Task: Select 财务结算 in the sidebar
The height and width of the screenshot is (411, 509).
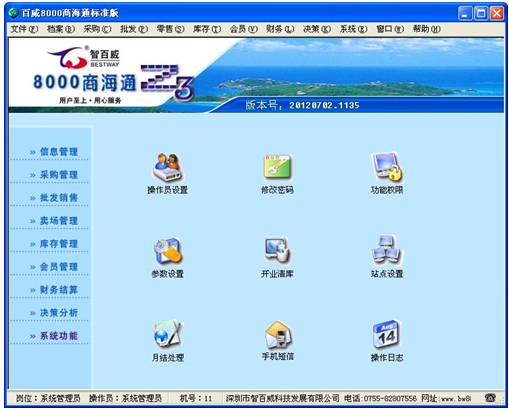Action: (x=59, y=290)
